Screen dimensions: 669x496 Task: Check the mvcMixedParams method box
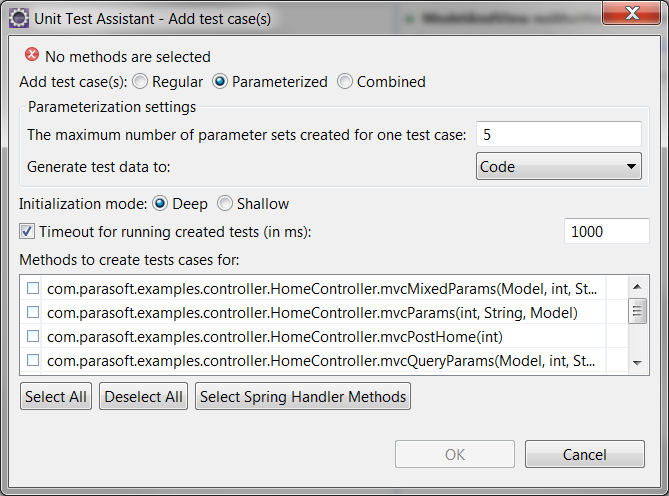pos(33,288)
